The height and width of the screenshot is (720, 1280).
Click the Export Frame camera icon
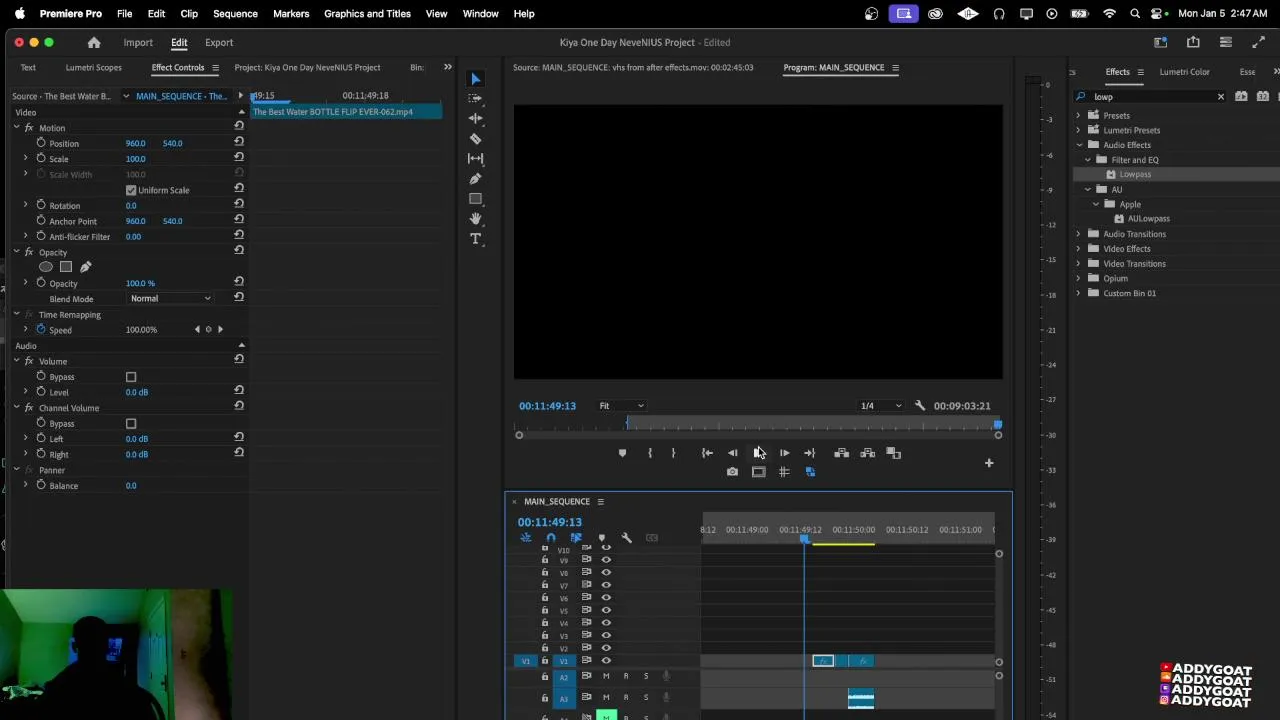(x=732, y=472)
